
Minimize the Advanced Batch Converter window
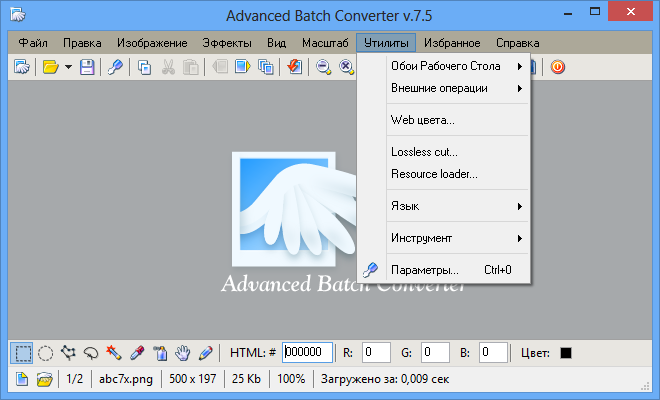click(x=568, y=13)
